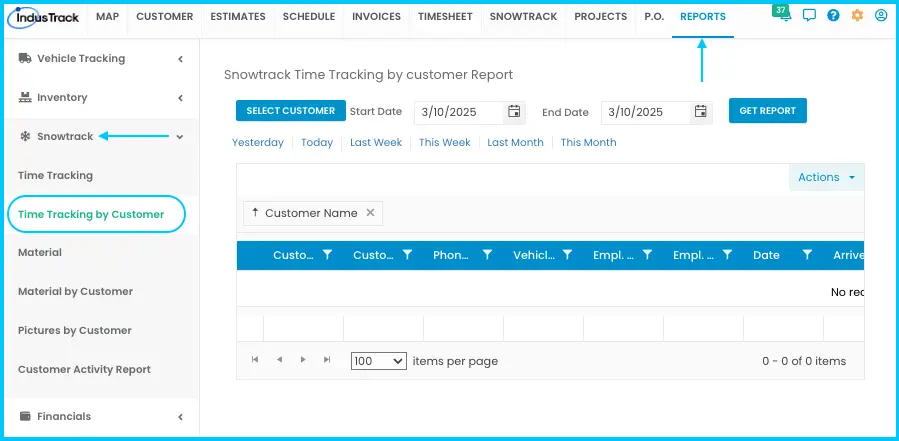
Task: Click the SELECT CUSTOMER button
Action: (x=291, y=111)
